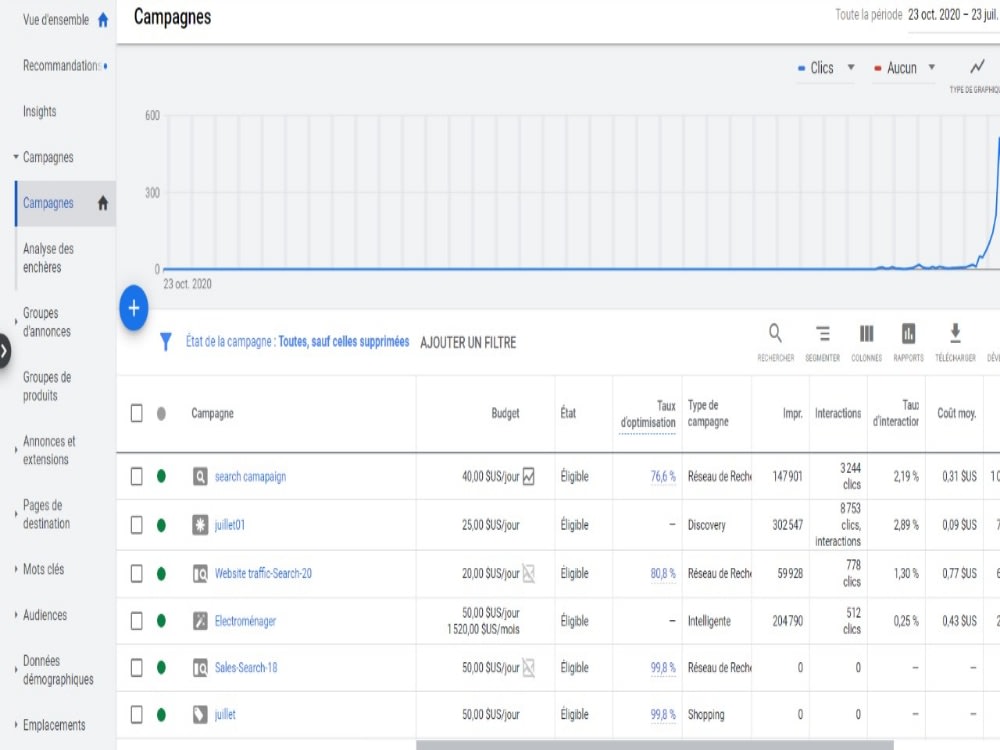Open the Clics metric dropdown
This screenshot has width=1000, height=750.
click(x=827, y=68)
